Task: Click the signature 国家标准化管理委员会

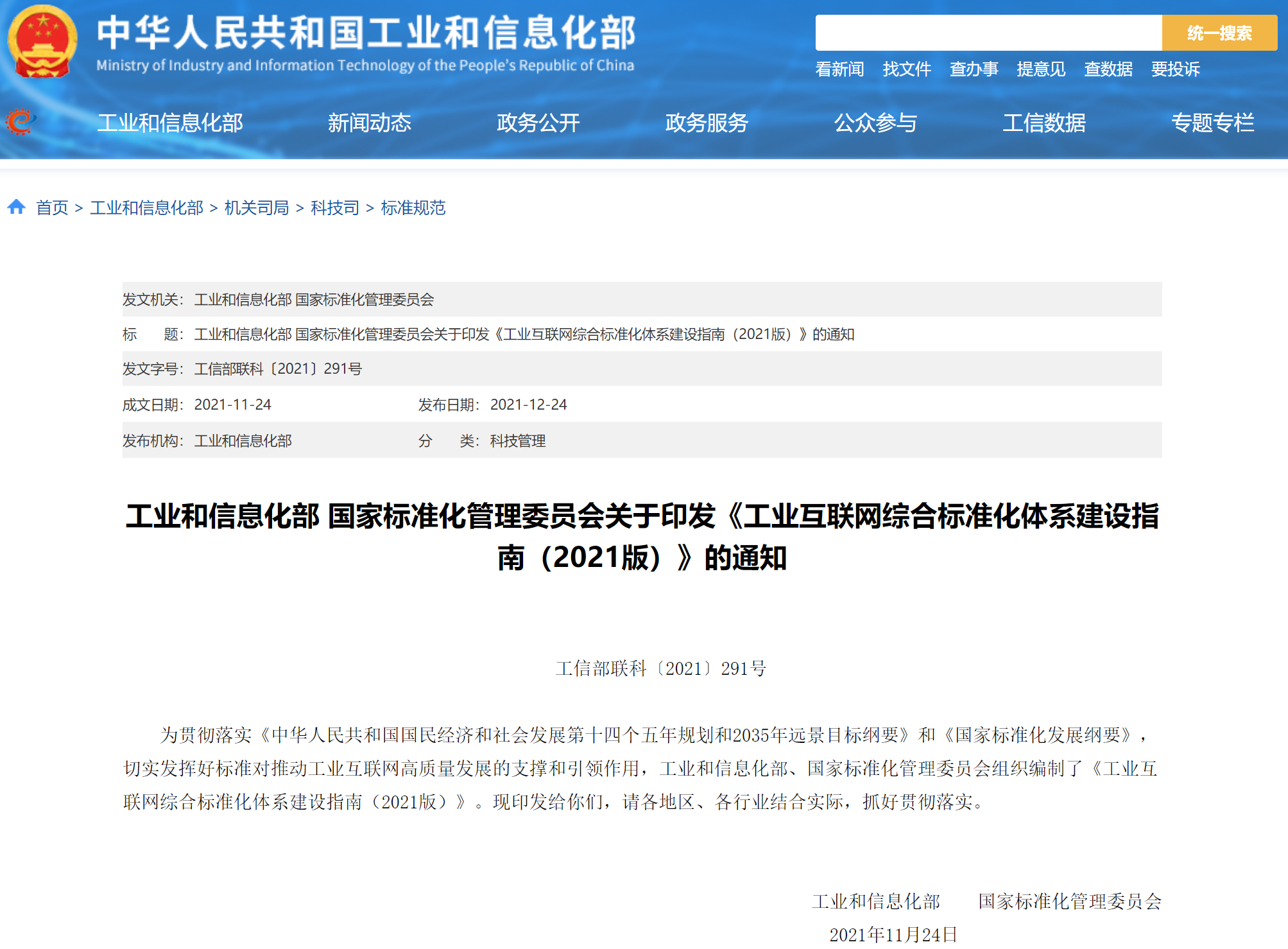Action: [x=1070, y=901]
